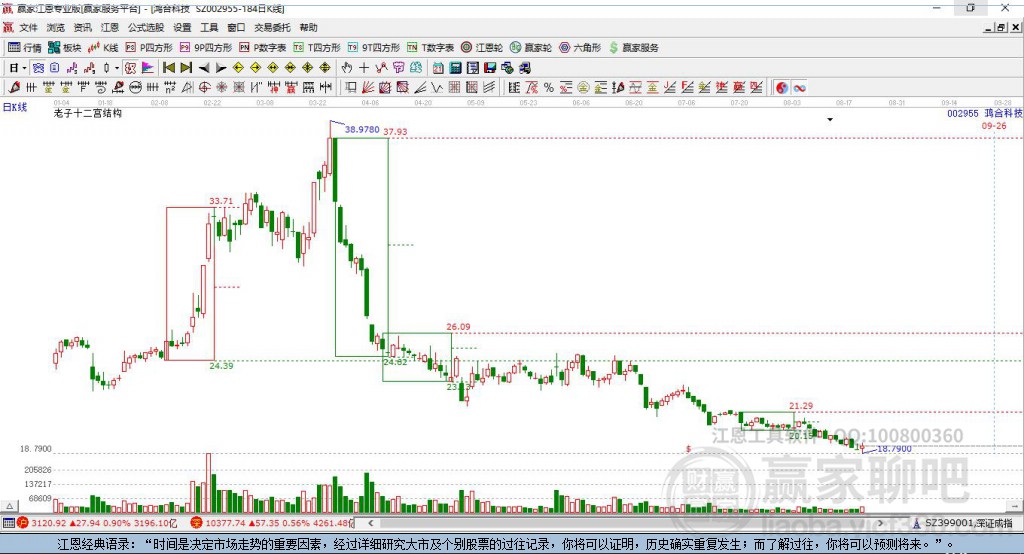The height and width of the screenshot is (554, 1024).
Task: Step left black arrow icon
Action: click(x=204, y=68)
